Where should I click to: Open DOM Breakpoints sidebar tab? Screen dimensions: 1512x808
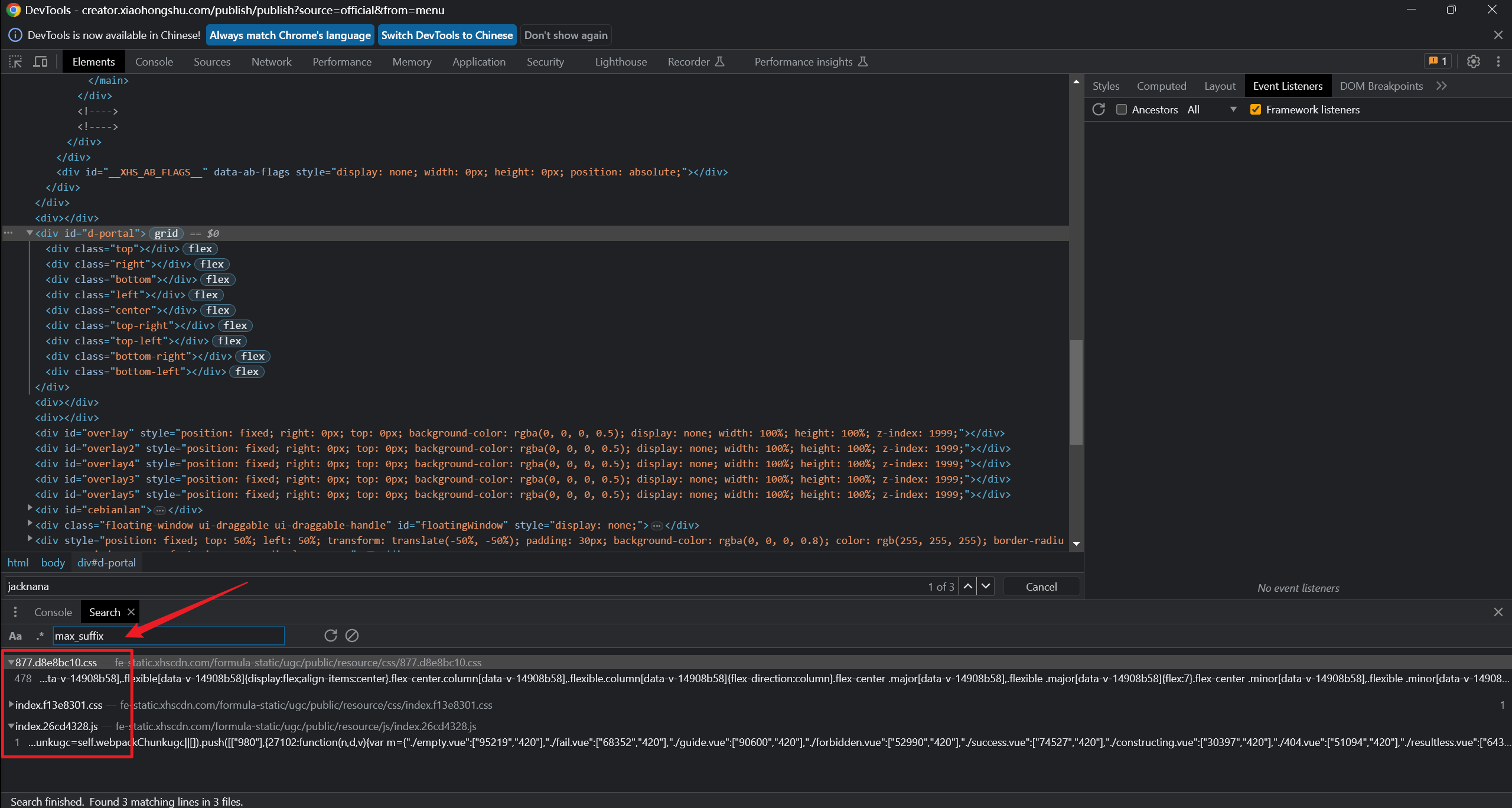click(1381, 86)
